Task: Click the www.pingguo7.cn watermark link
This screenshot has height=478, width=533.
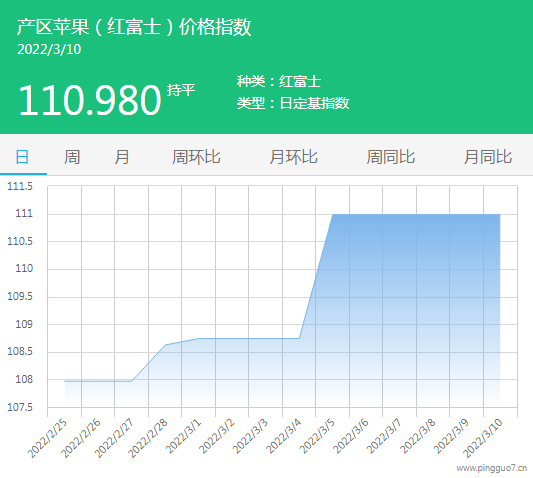Action: coord(492,468)
